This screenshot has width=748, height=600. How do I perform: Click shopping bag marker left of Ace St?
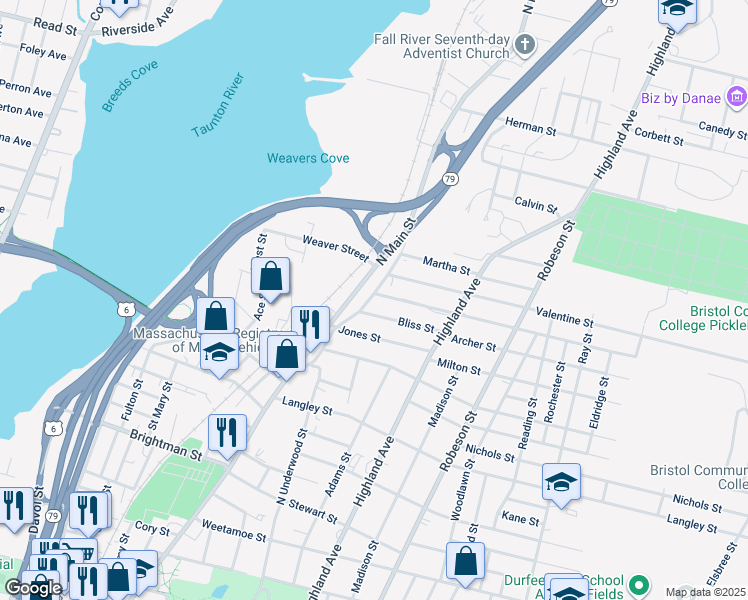point(216,318)
